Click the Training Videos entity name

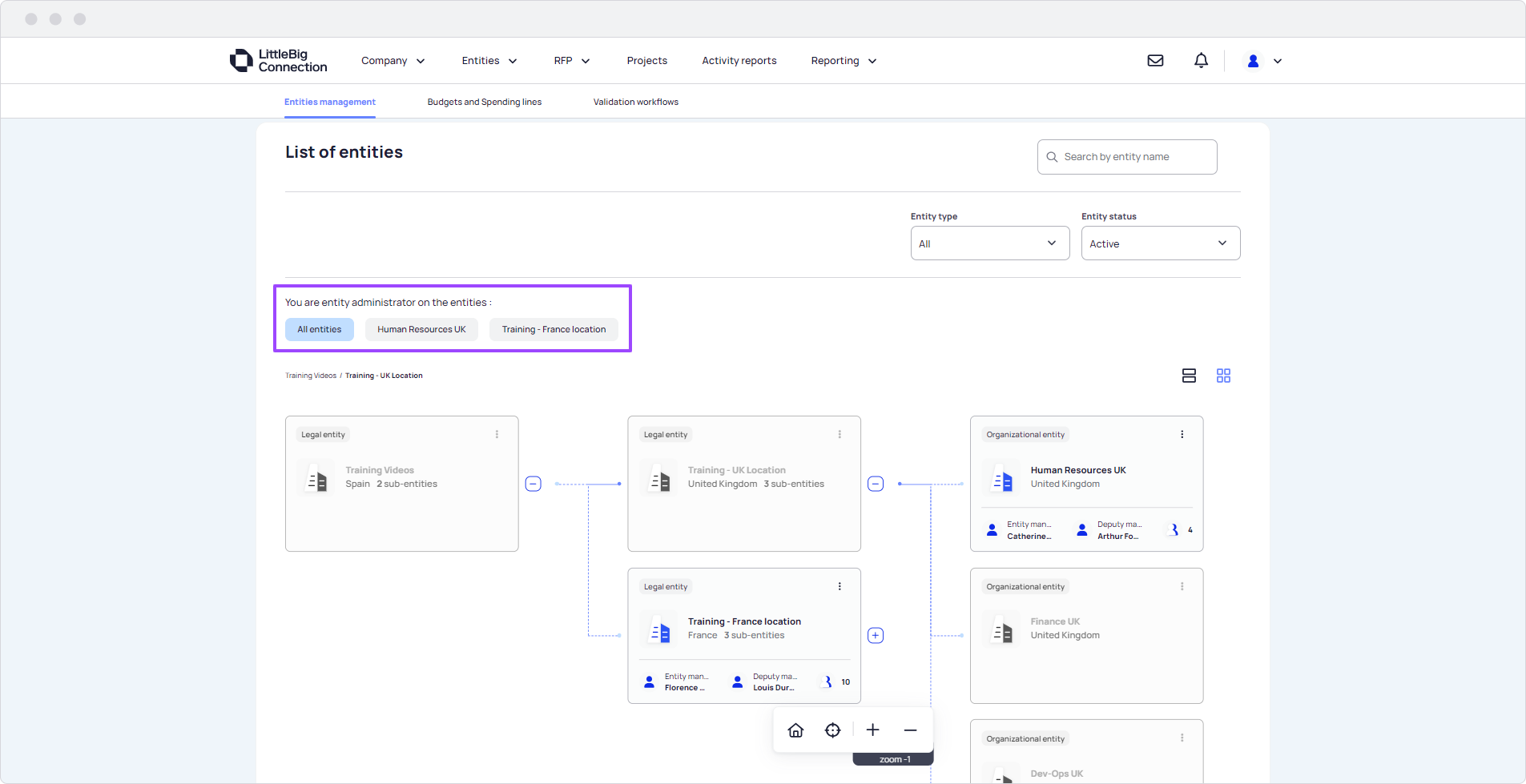click(x=380, y=470)
